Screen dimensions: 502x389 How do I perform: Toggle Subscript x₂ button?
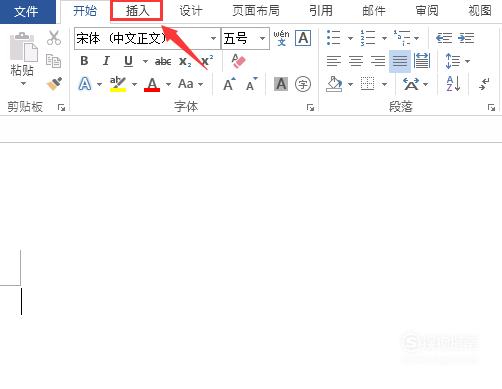click(x=185, y=62)
